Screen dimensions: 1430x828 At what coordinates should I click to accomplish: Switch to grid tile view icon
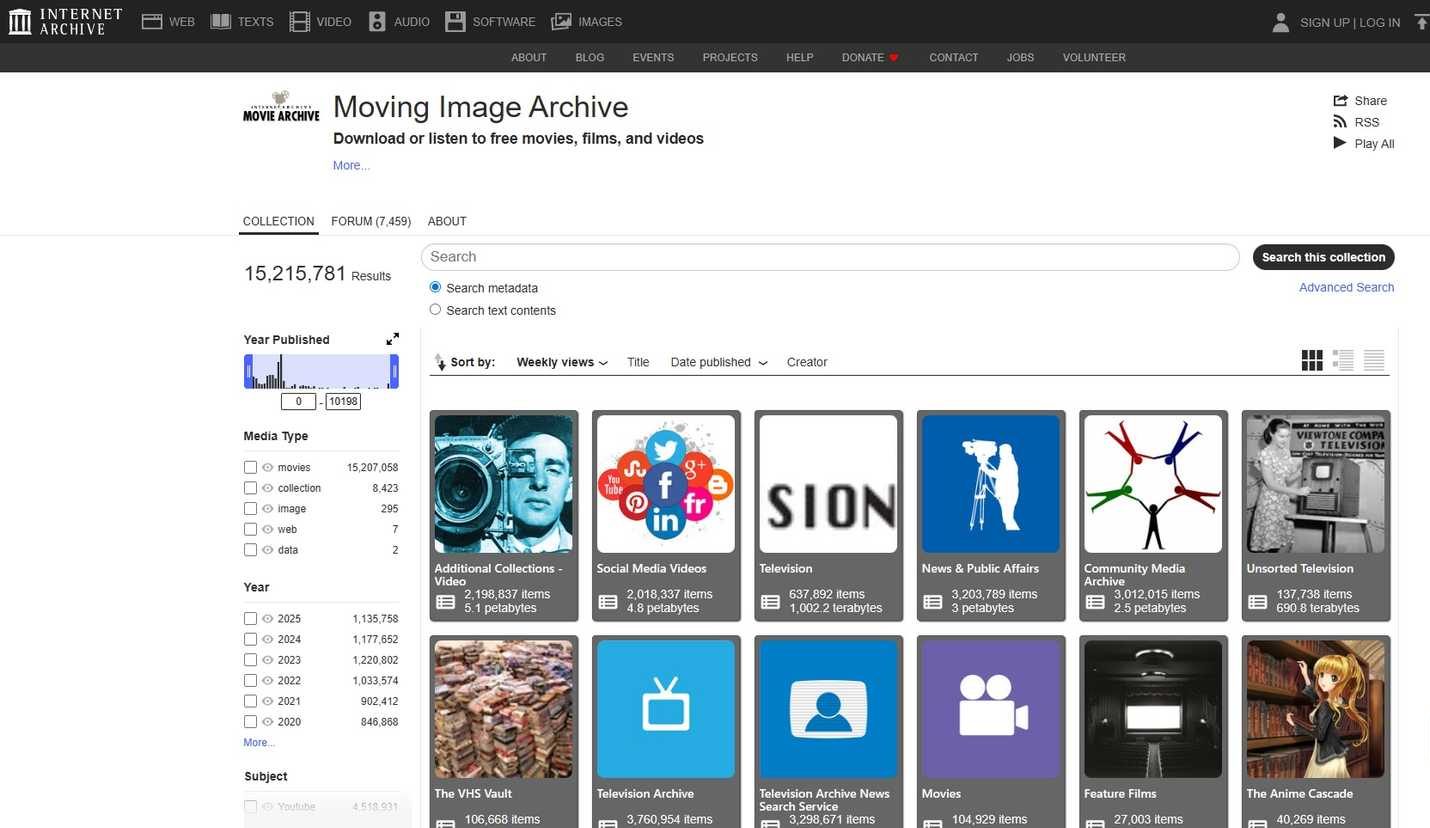(1312, 361)
